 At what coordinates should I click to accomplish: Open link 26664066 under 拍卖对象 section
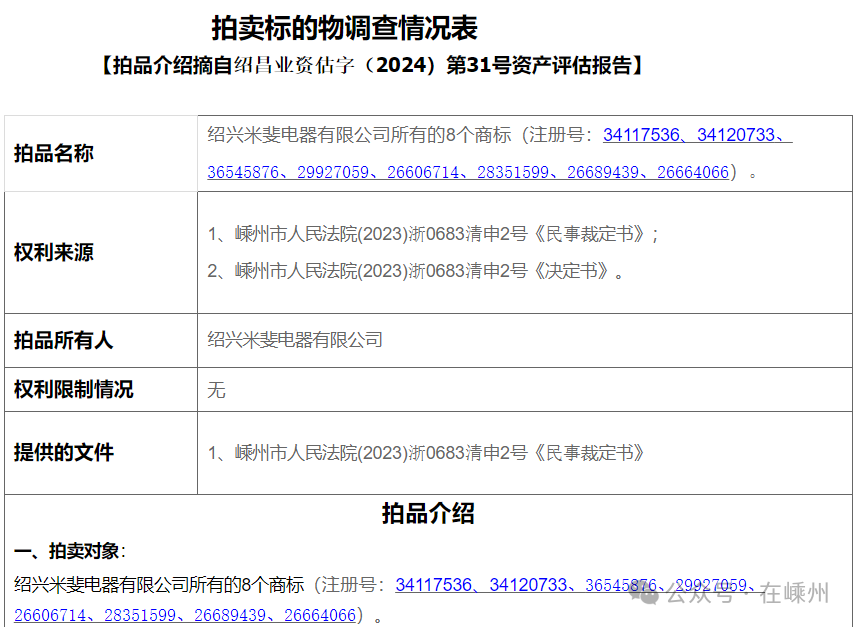(320, 615)
